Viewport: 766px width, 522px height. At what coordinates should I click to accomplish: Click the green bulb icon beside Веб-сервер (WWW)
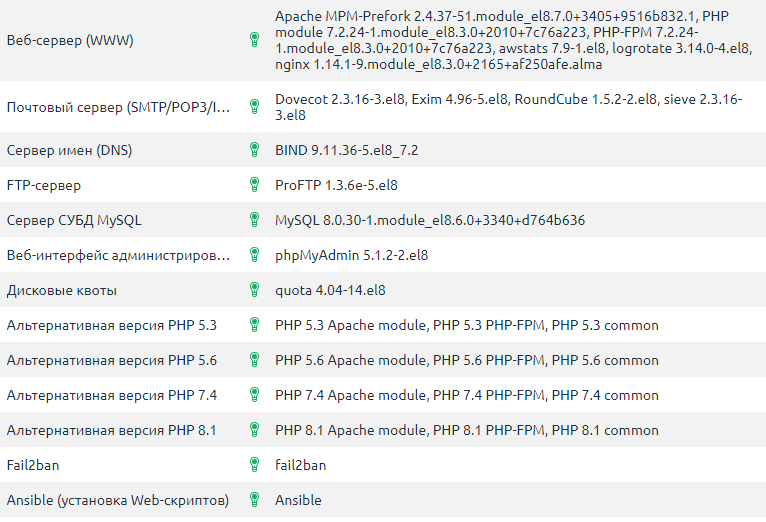click(254, 40)
